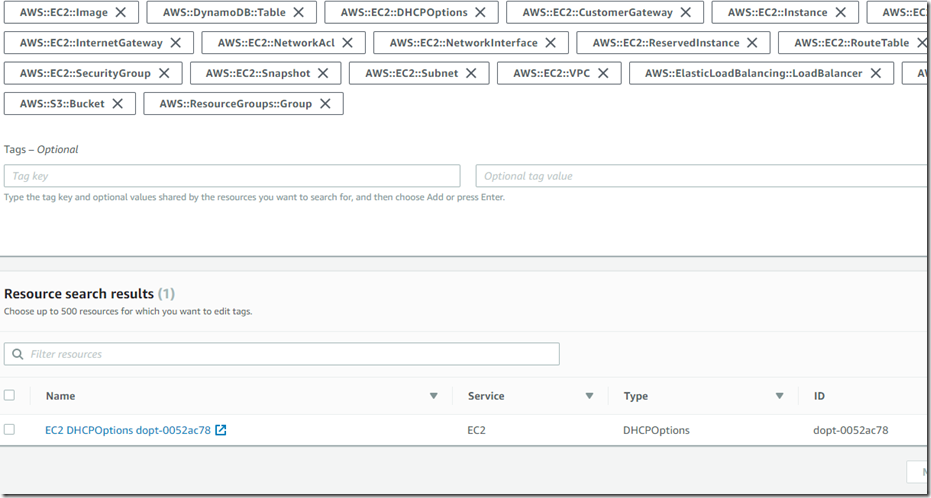This screenshot has width=931, height=498.
Task: Remove the AWS::EC2::DHCPOptions type tag
Action: pyautogui.click(x=480, y=12)
